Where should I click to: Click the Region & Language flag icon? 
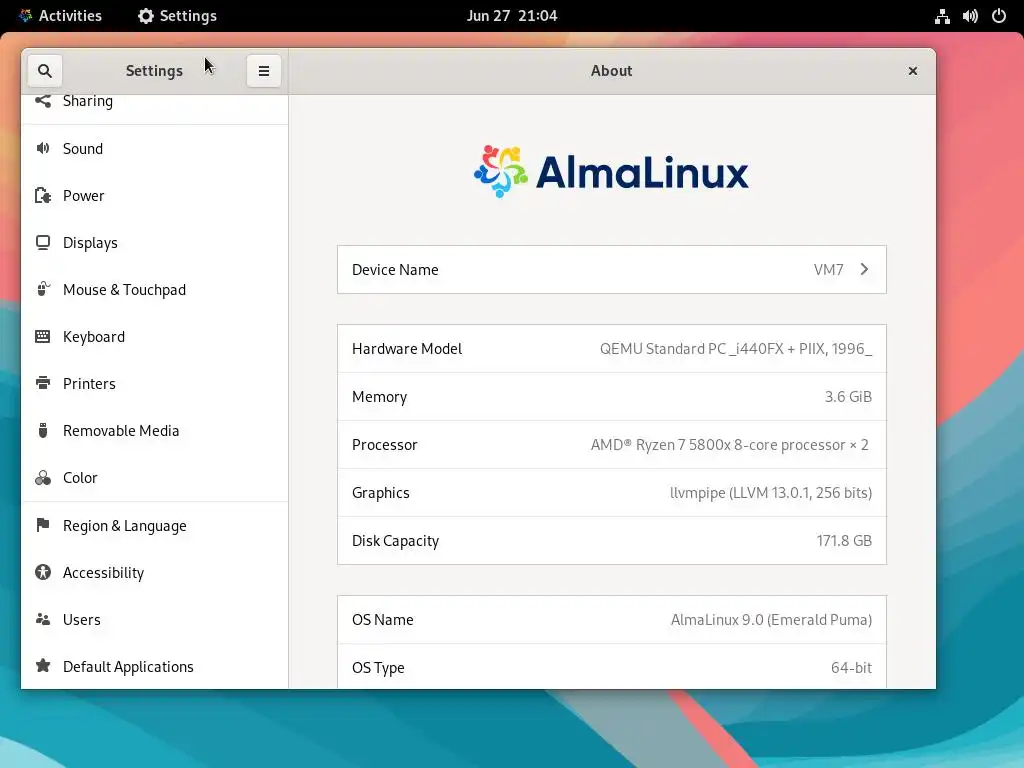tap(43, 525)
